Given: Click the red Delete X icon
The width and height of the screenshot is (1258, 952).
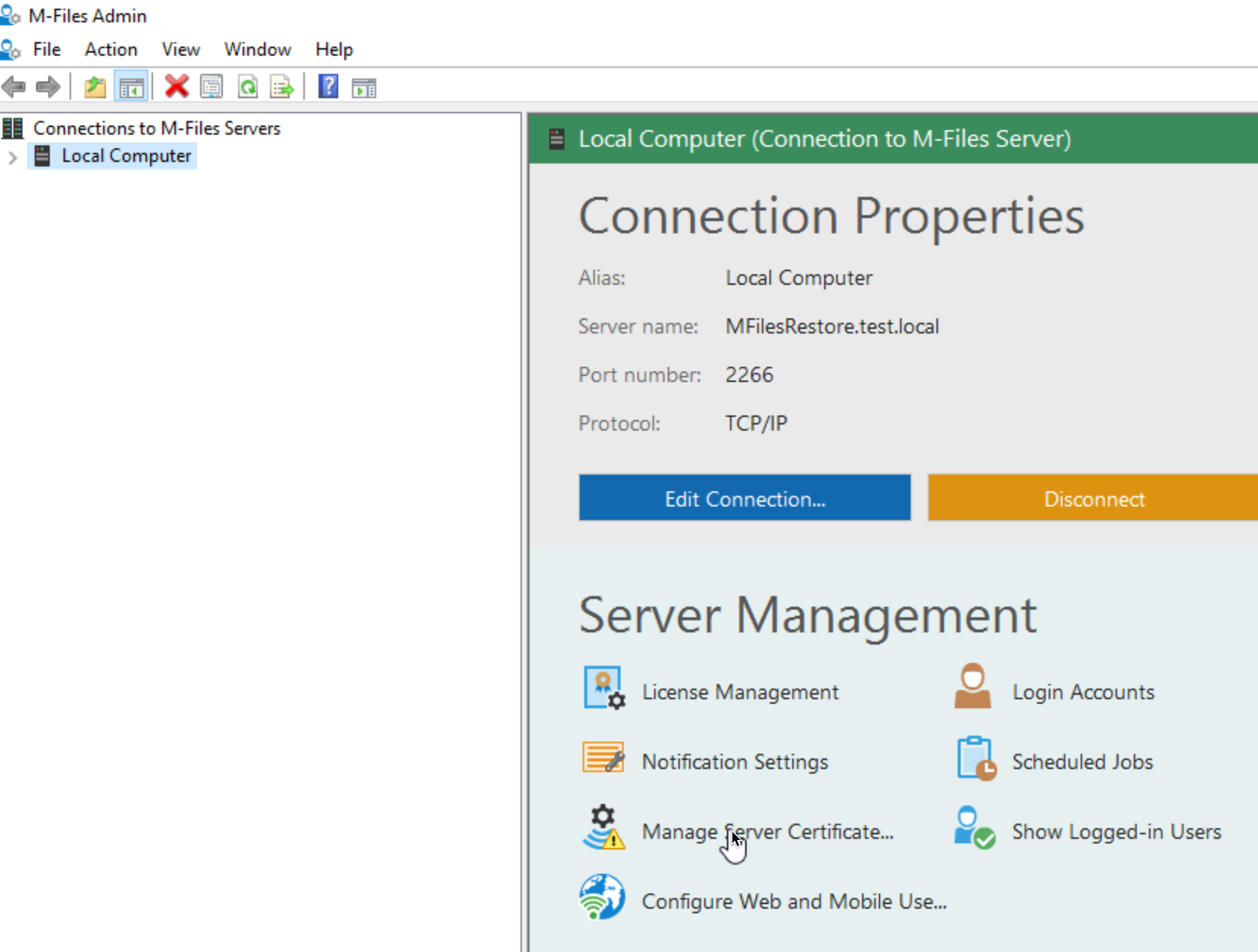Looking at the screenshot, I should (x=177, y=87).
